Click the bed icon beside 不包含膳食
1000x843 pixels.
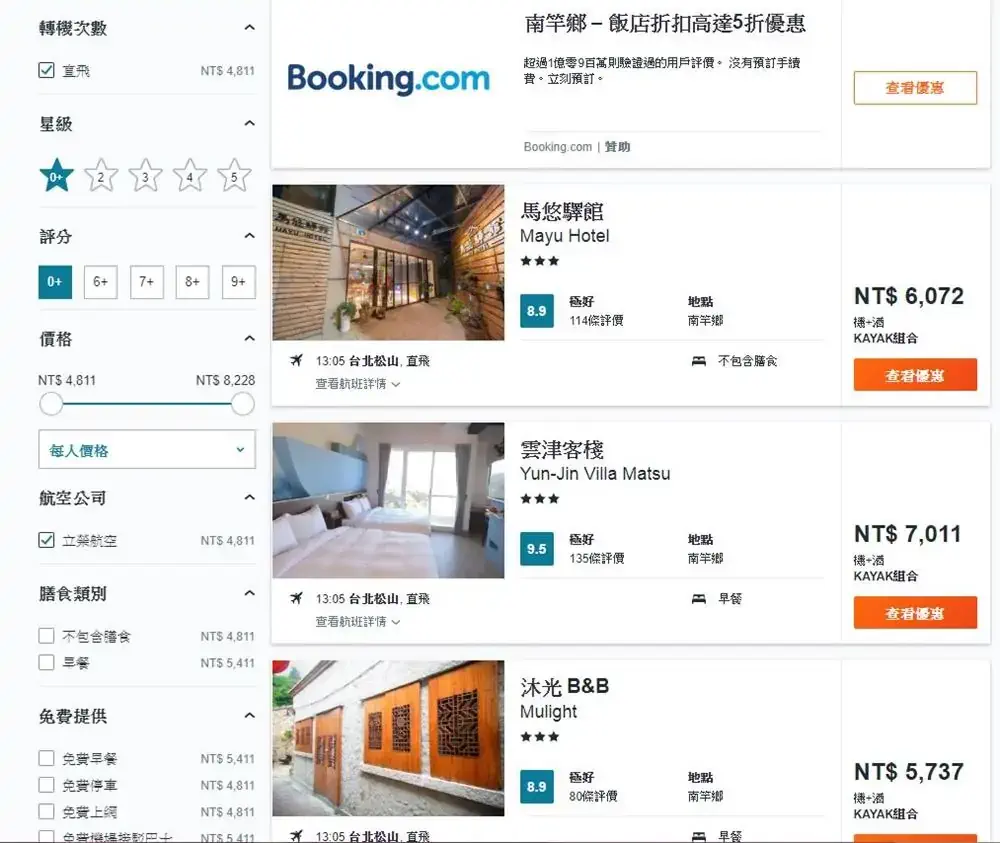699,360
